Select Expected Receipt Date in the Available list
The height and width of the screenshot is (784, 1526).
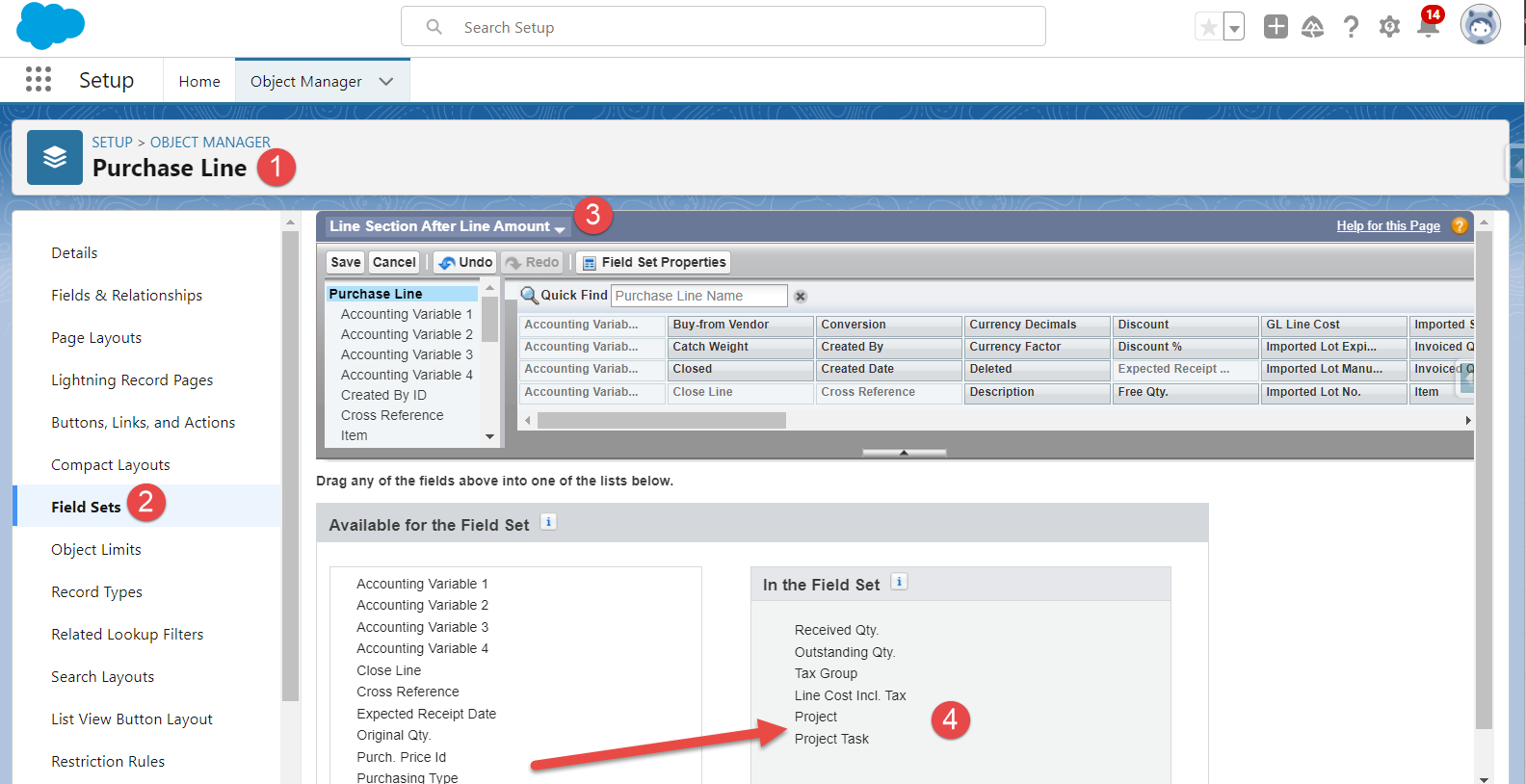point(427,714)
